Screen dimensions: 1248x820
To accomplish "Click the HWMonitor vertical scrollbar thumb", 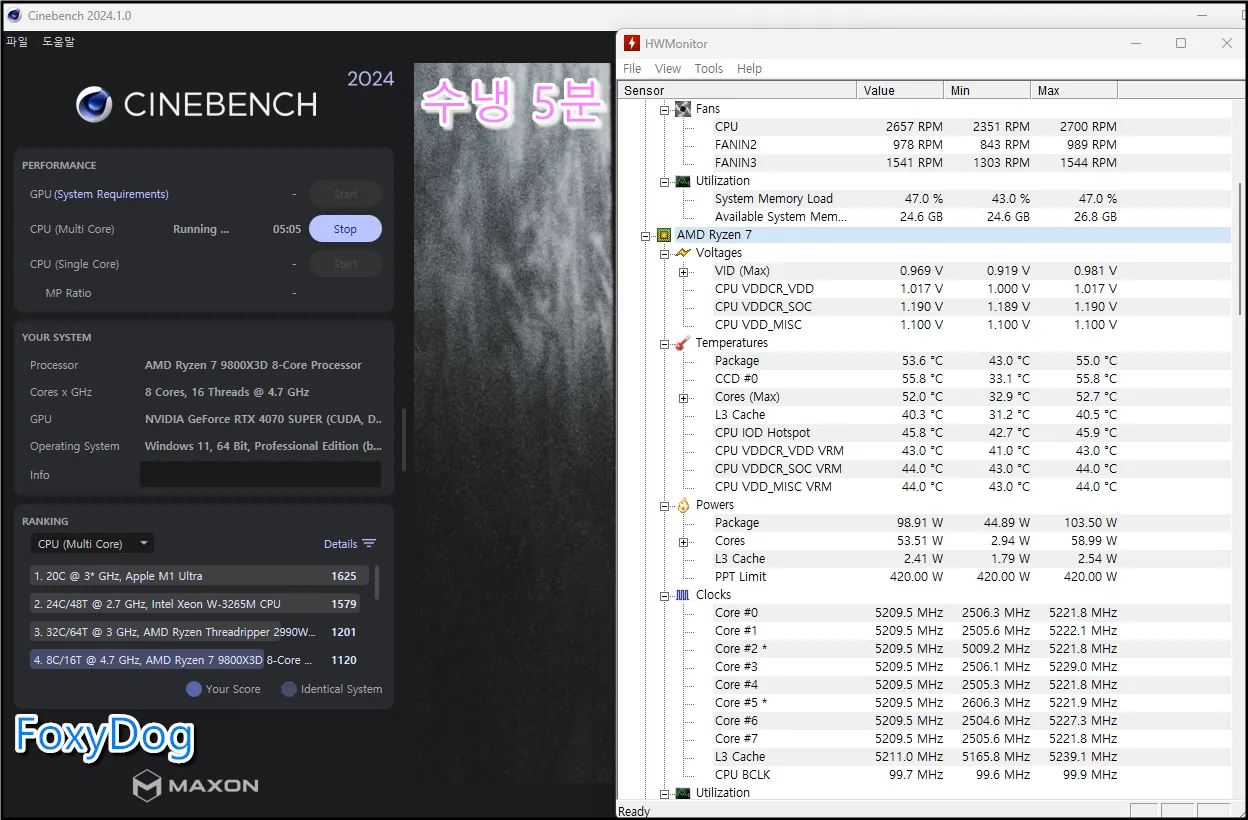I will pyautogui.click(x=1241, y=250).
